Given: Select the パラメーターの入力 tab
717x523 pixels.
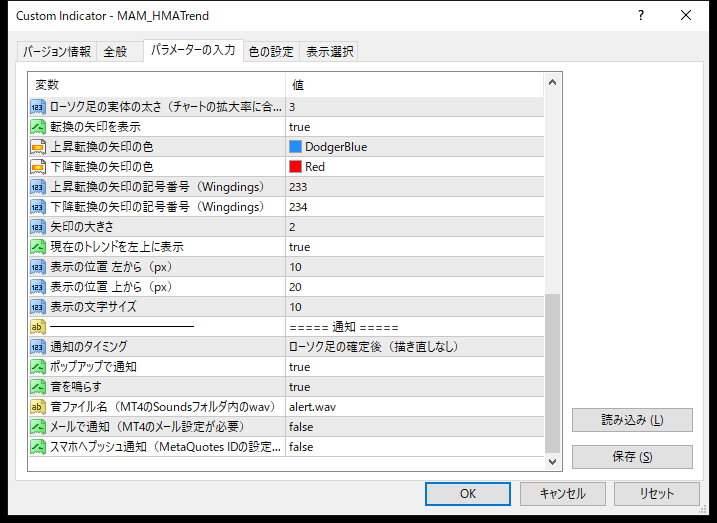Looking at the screenshot, I should [193, 50].
